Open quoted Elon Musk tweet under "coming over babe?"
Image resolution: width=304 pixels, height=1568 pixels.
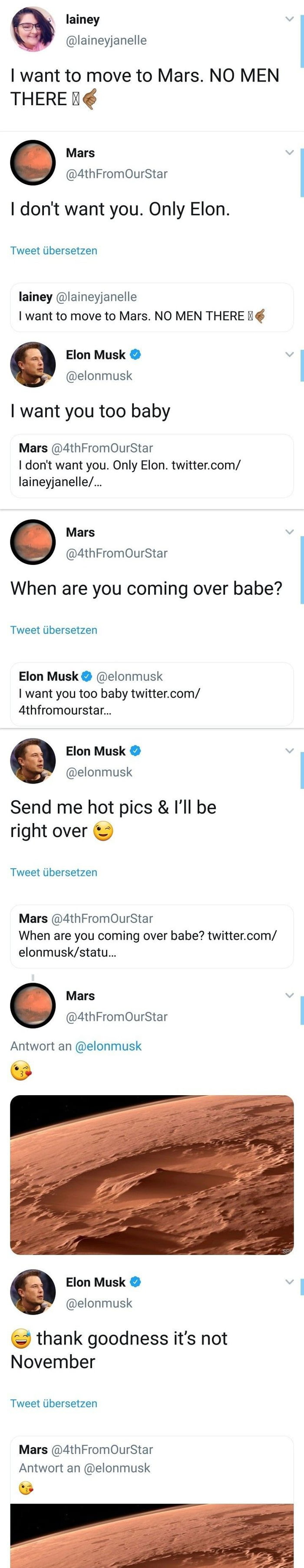coord(152,694)
